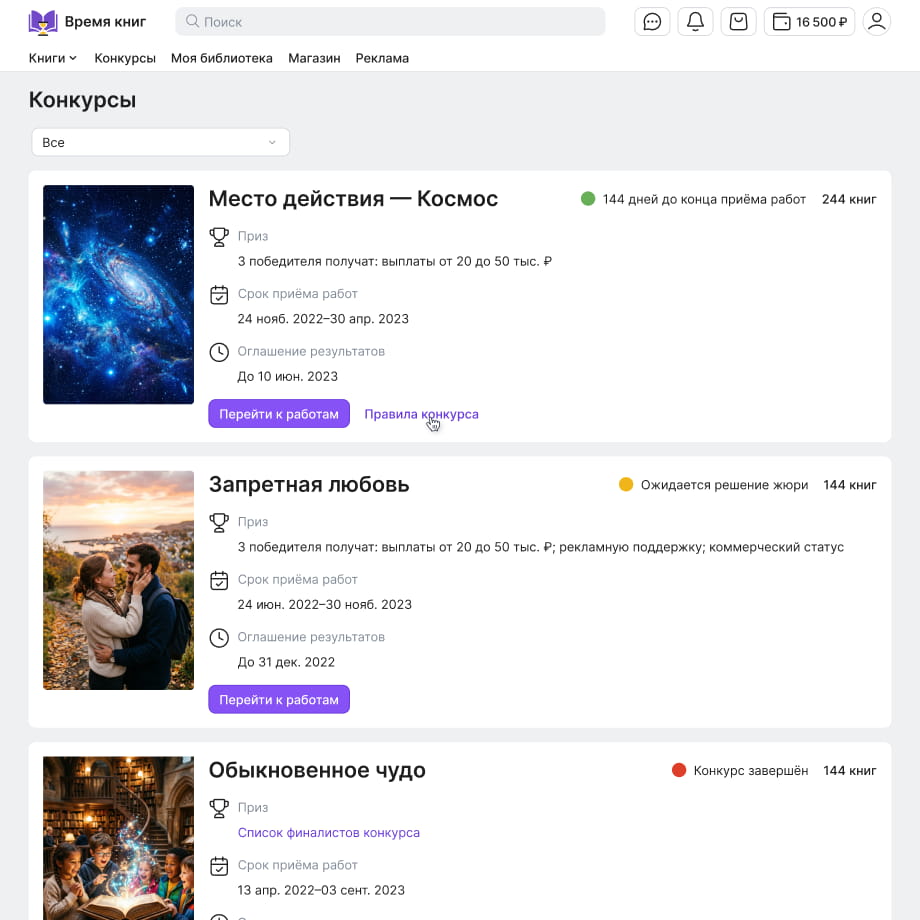
Task: Click calendar icon in Запретная любовь card
Action: 219,580
